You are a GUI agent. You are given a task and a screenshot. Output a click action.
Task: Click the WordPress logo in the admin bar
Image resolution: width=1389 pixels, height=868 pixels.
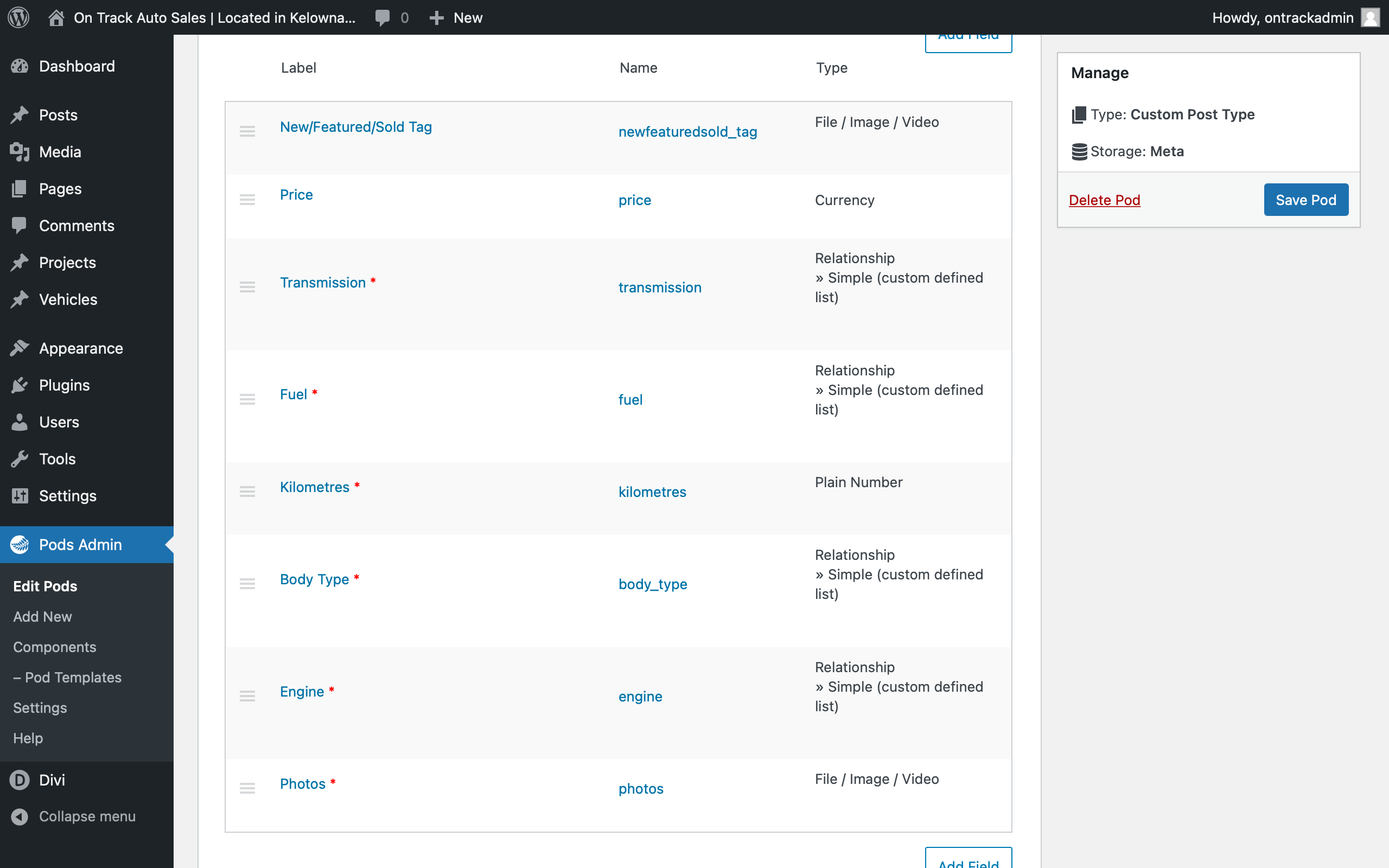[19, 17]
